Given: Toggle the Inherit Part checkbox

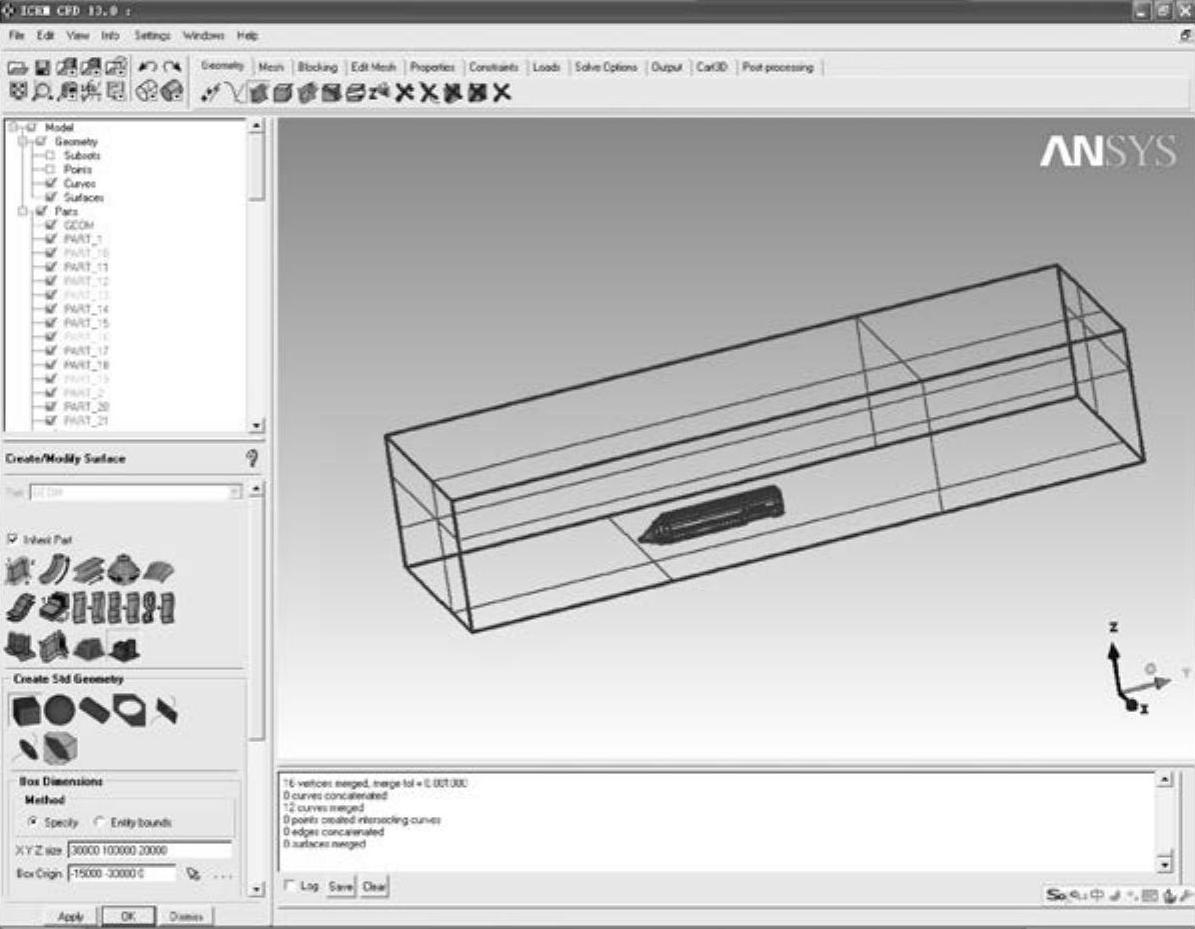Looking at the screenshot, I should coord(13,539).
